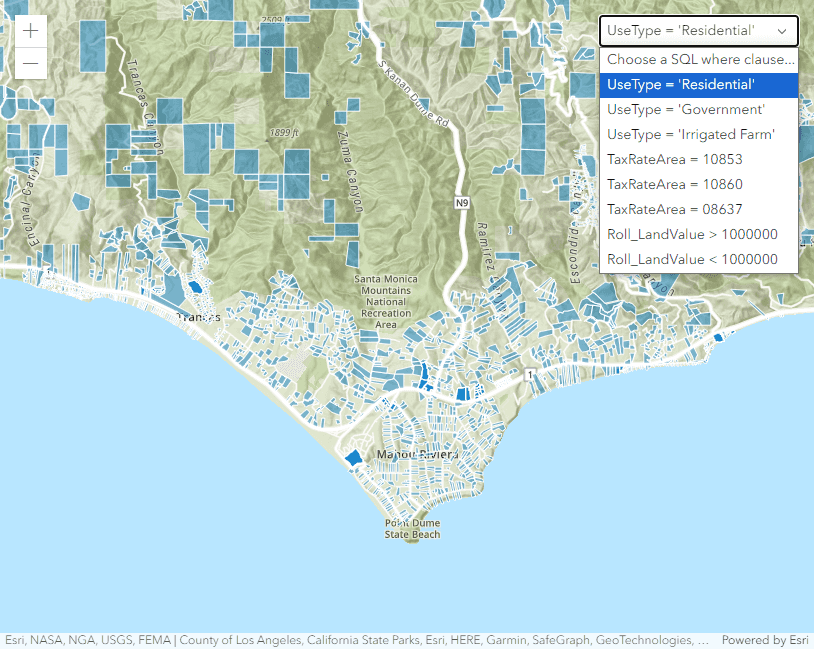The width and height of the screenshot is (814, 649).
Task: Collapse the SQL where clause dropdown
Action: (698, 31)
